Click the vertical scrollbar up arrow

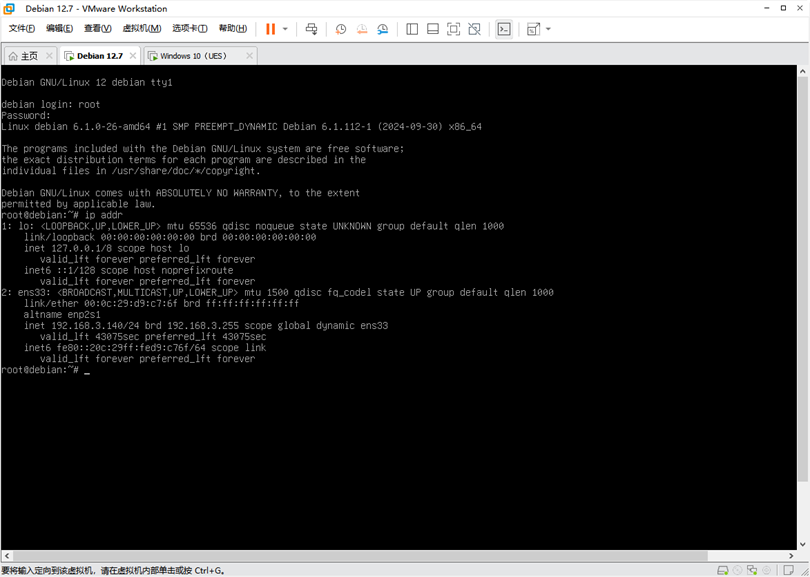803,71
